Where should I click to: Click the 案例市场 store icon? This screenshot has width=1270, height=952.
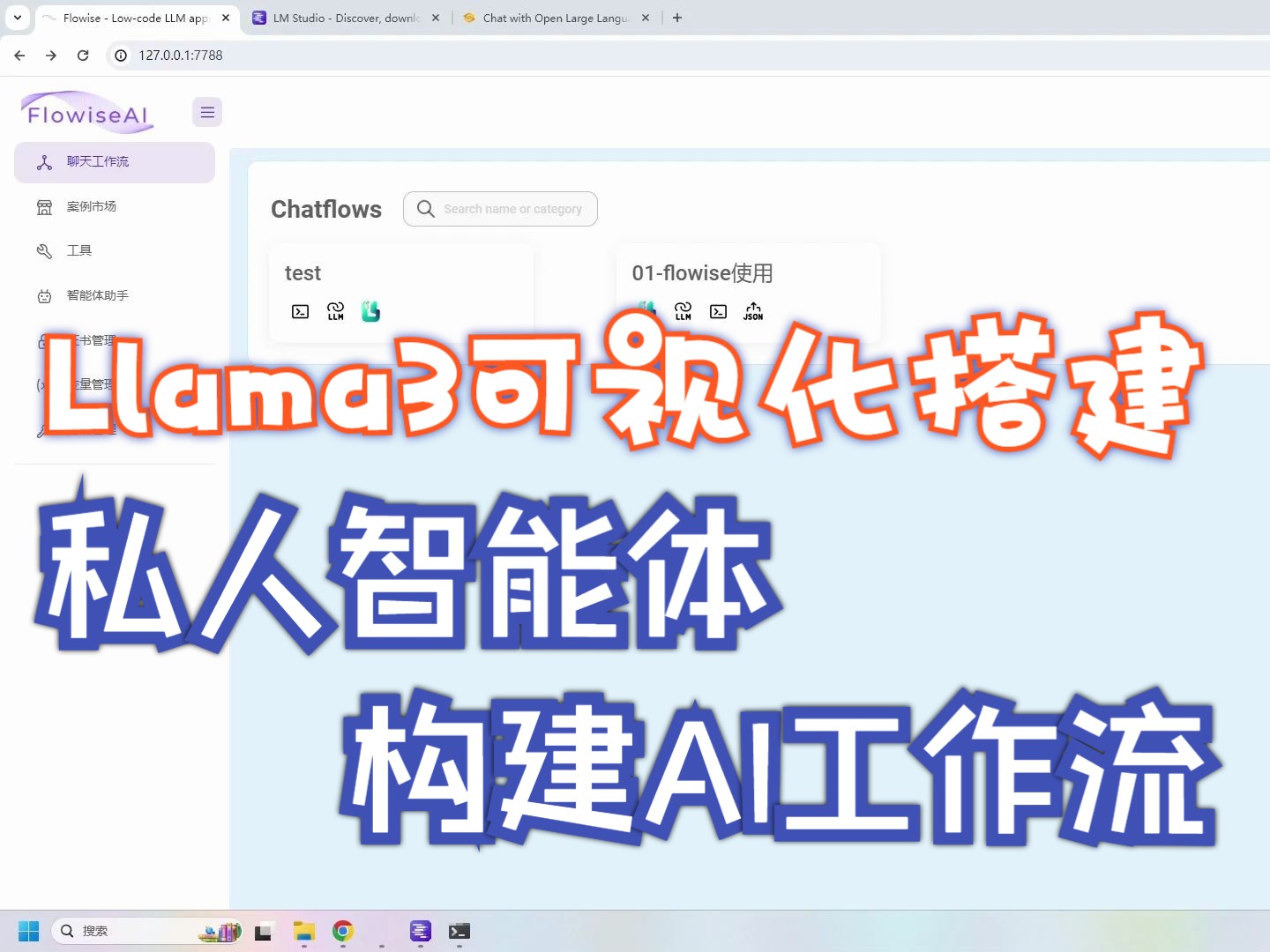tap(44, 207)
